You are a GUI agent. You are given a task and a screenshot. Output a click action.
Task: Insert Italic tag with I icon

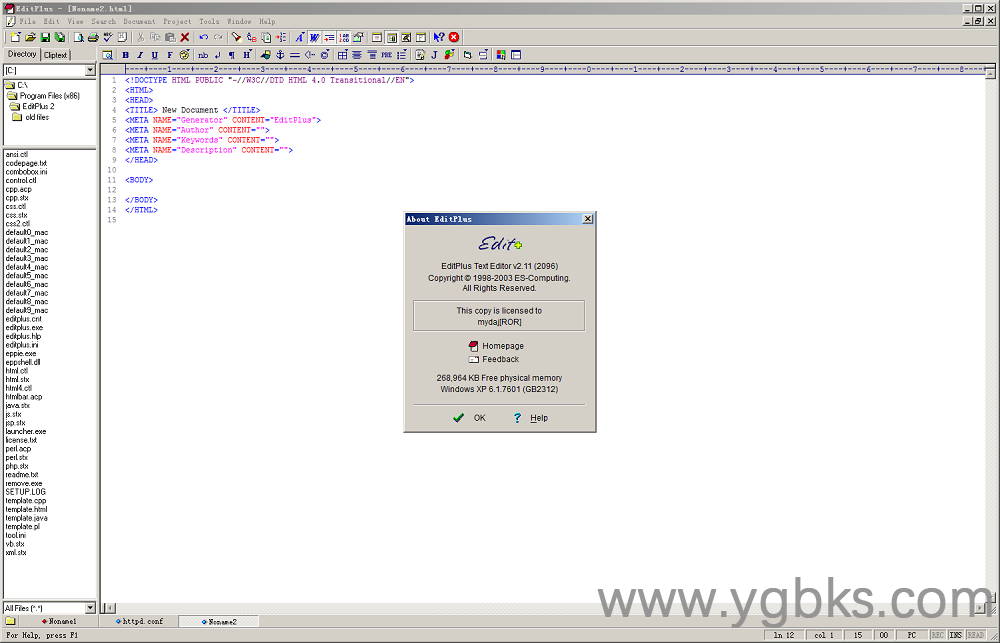[x=140, y=55]
